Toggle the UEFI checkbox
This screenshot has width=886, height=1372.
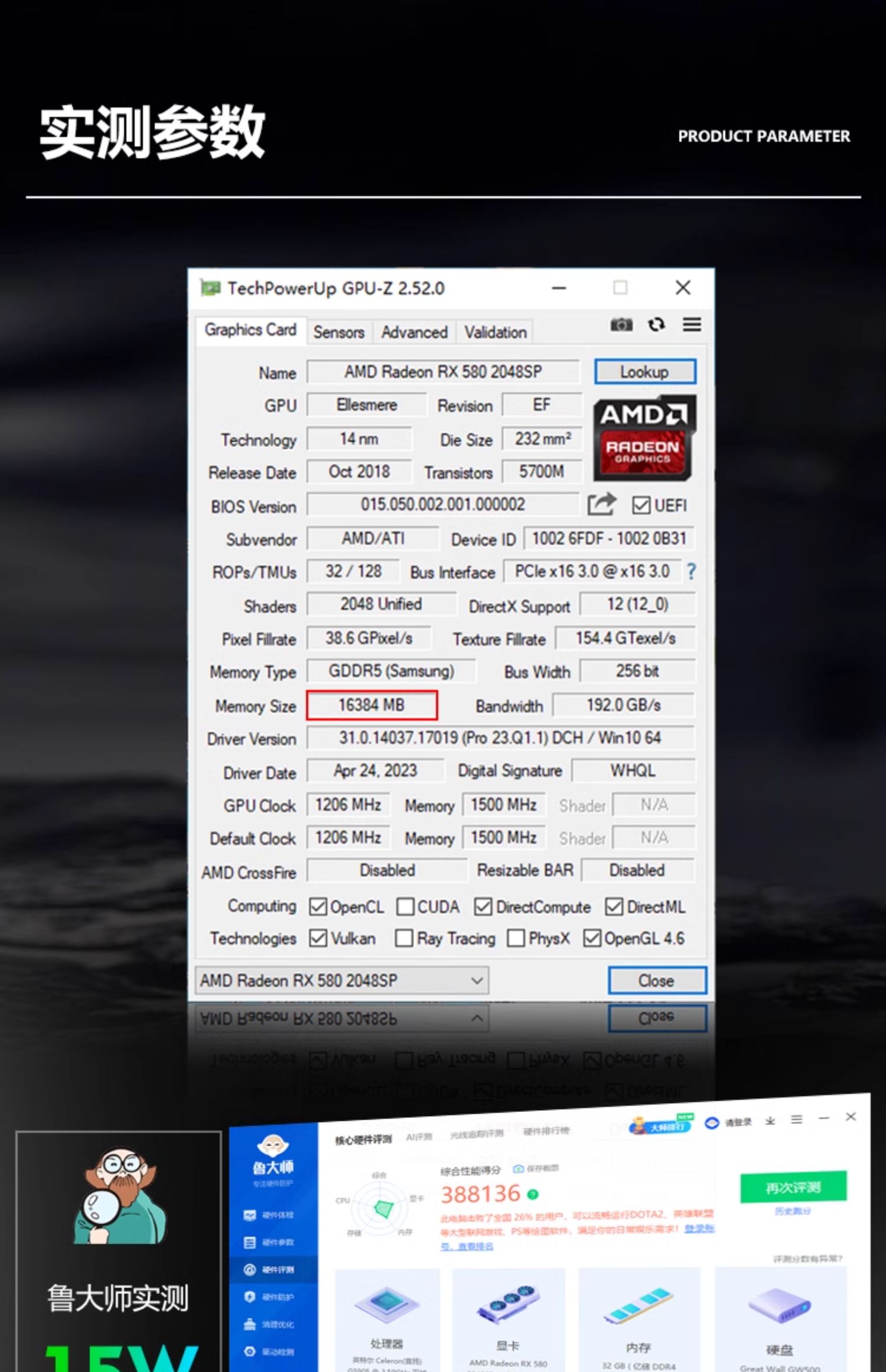click(x=641, y=505)
